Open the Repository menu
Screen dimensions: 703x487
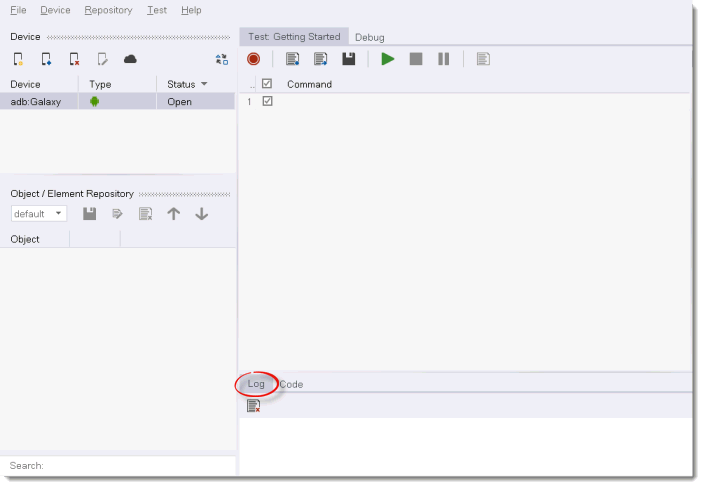[108, 10]
